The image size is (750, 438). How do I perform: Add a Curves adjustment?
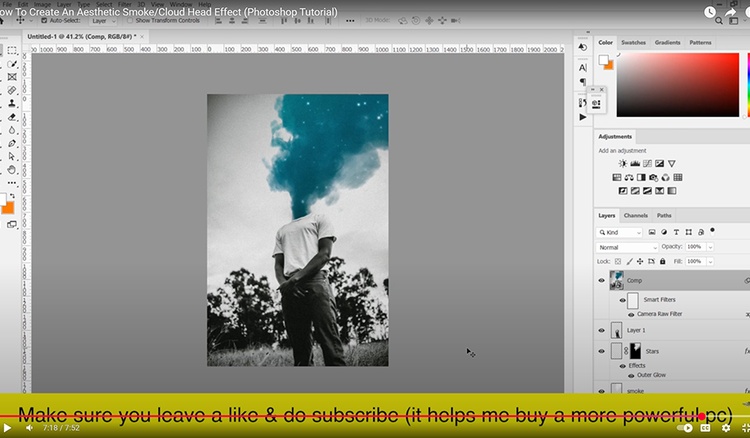647,164
